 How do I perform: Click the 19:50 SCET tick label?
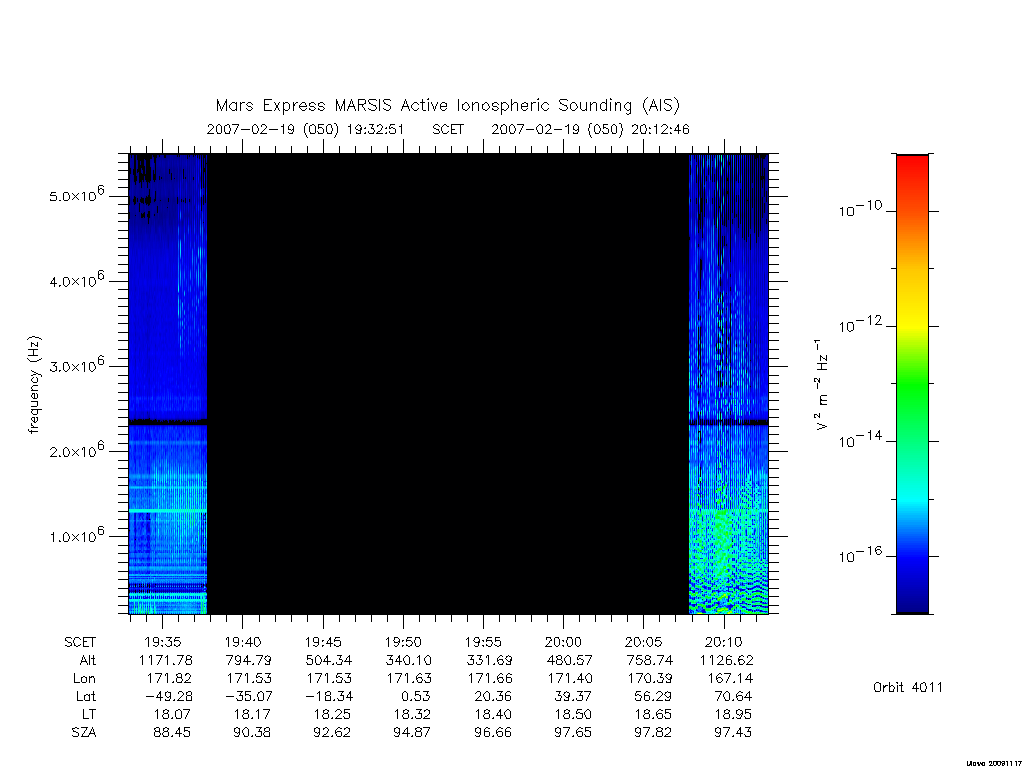tap(403, 642)
